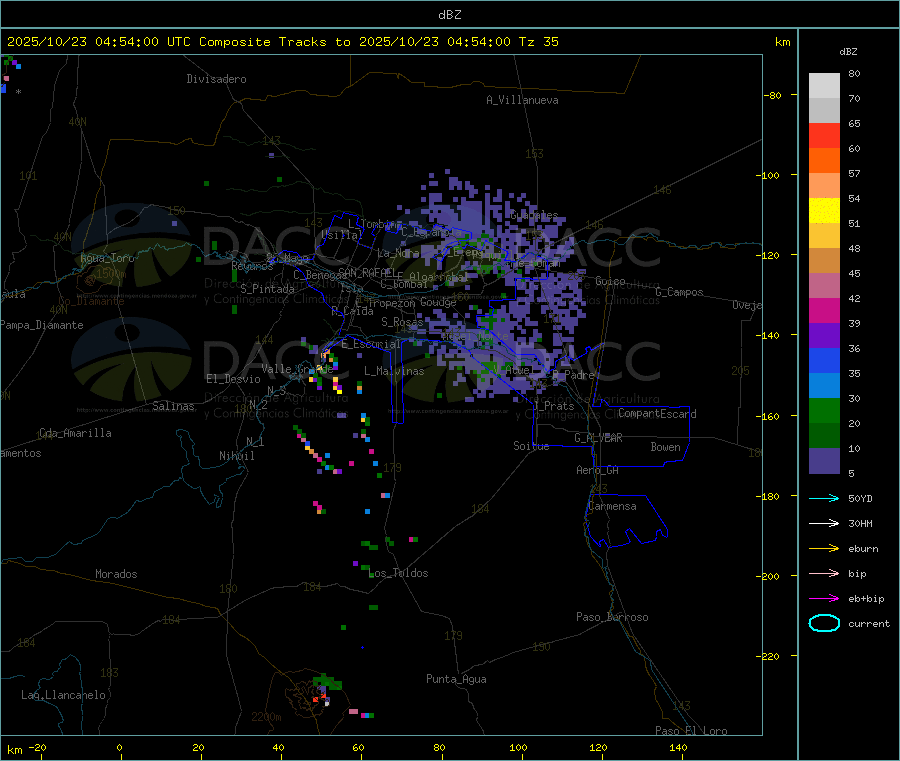Click the 'Guadales' map label
This screenshot has width=900, height=761.
534,215
